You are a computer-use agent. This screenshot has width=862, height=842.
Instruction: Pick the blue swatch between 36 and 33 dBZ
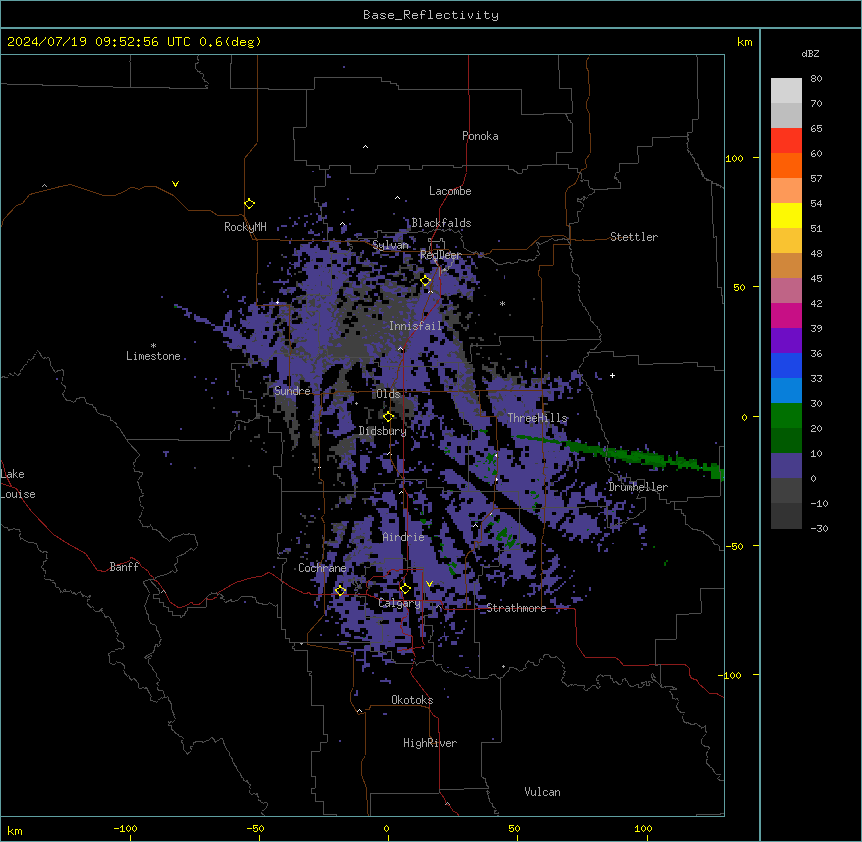pos(786,365)
